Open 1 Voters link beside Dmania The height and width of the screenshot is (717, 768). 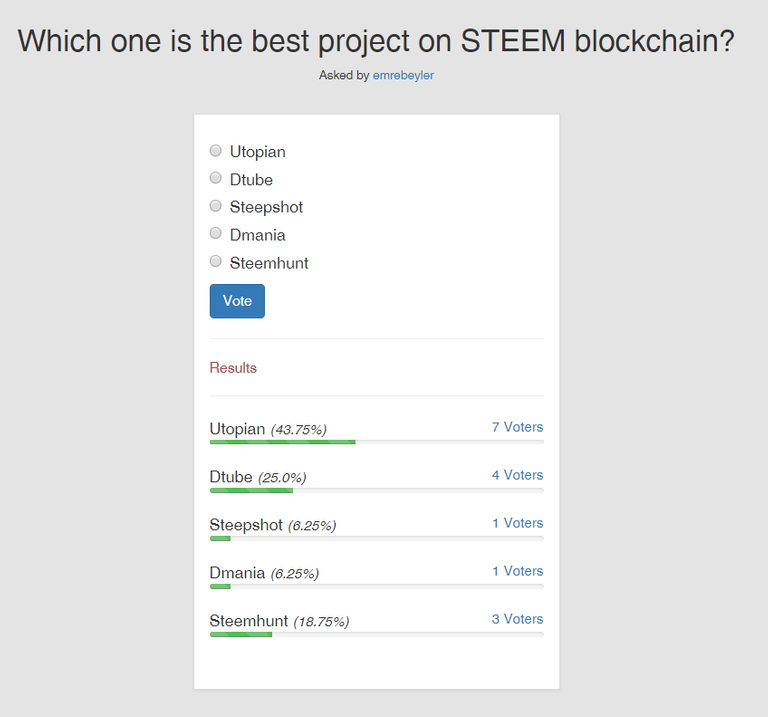[x=517, y=571]
